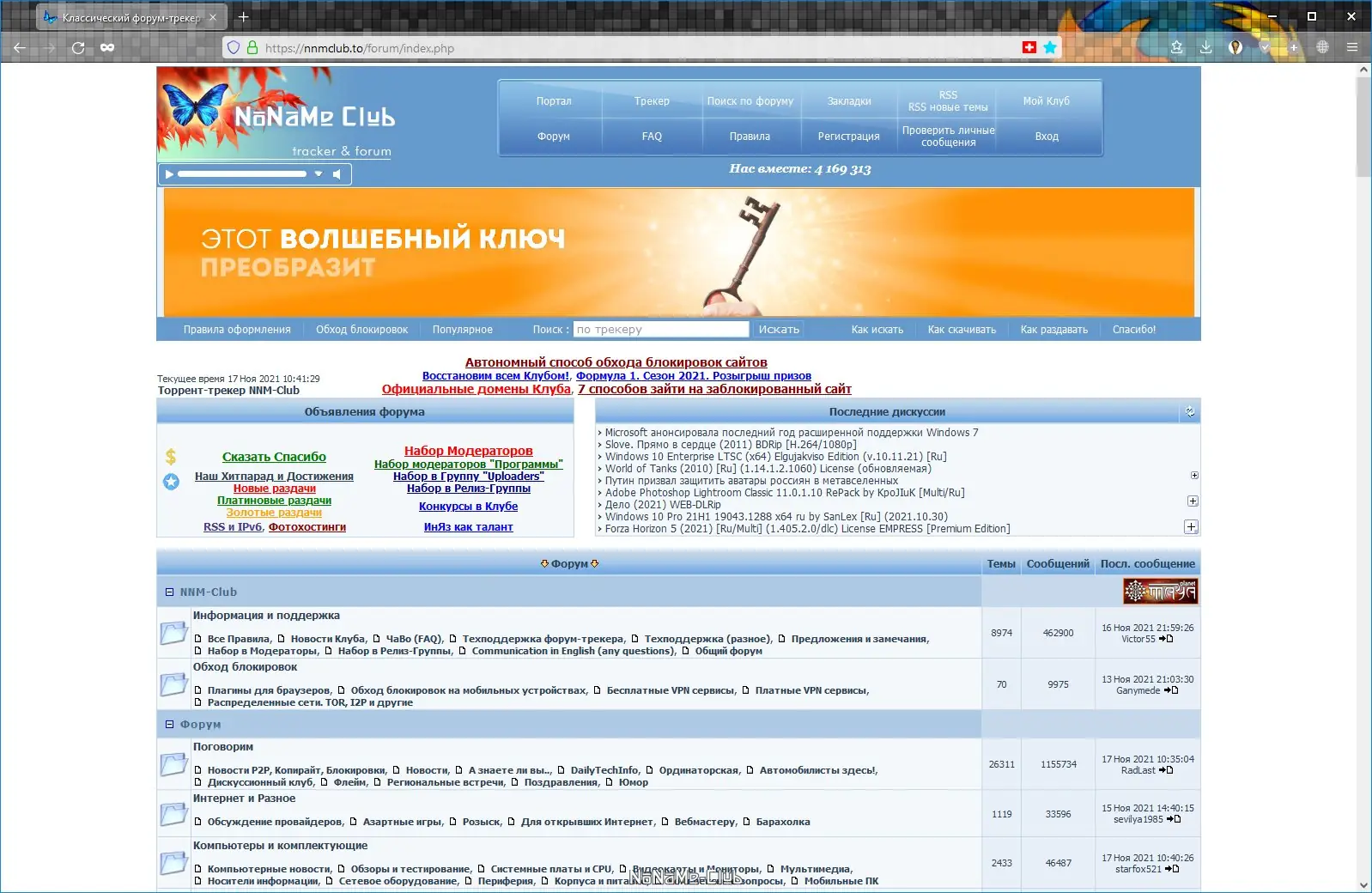1372x893 pixels.
Task: Open folder icon for Информация и поддержка
Action: point(173,633)
